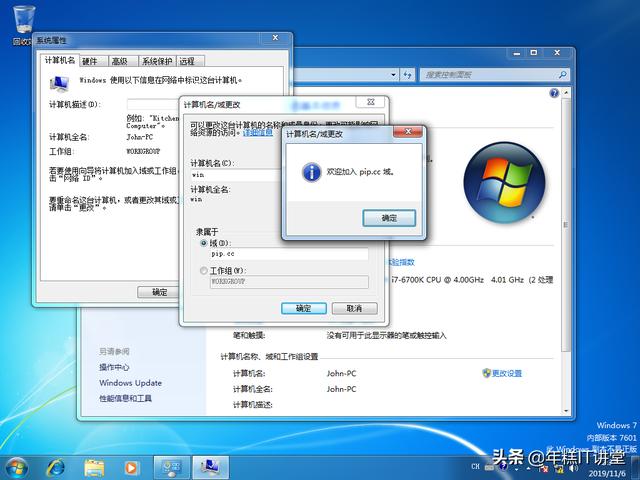This screenshot has width=640, height=480.
Task: Switch to the 系统保护 tab
Action: (157, 61)
